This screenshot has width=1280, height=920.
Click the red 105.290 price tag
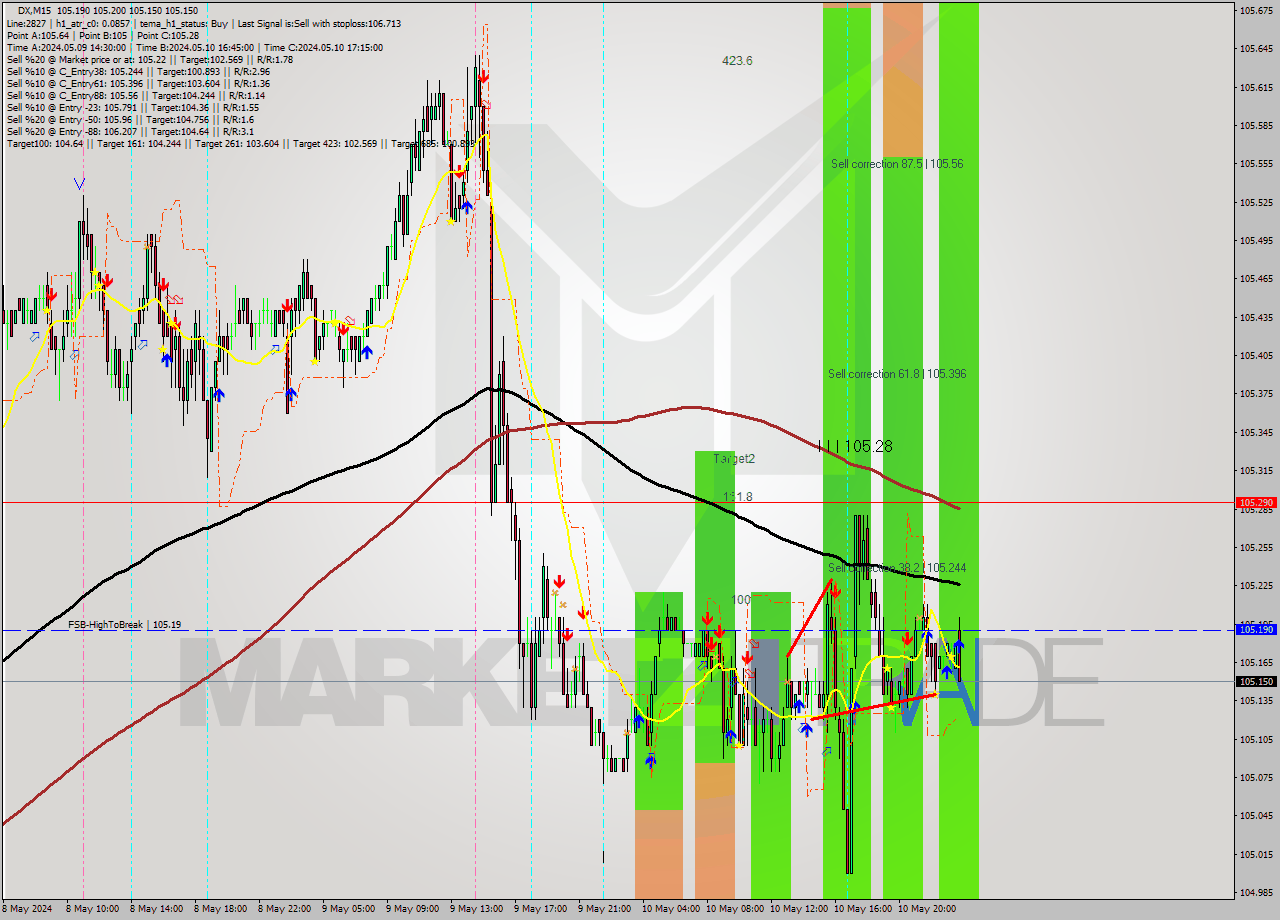(x=1256, y=503)
